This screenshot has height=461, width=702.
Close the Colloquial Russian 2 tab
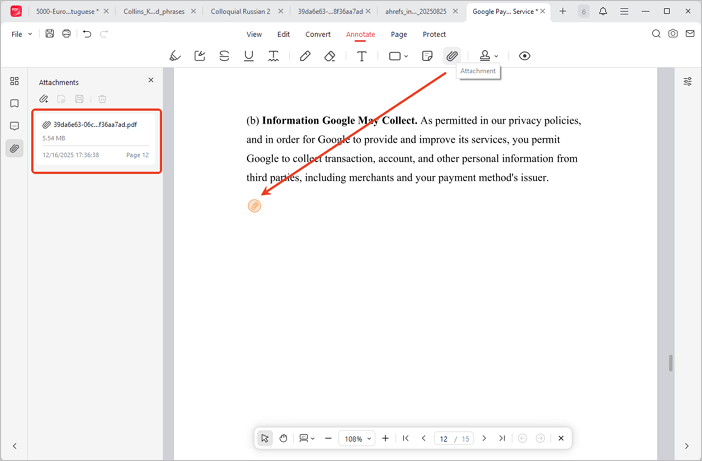pos(281,11)
